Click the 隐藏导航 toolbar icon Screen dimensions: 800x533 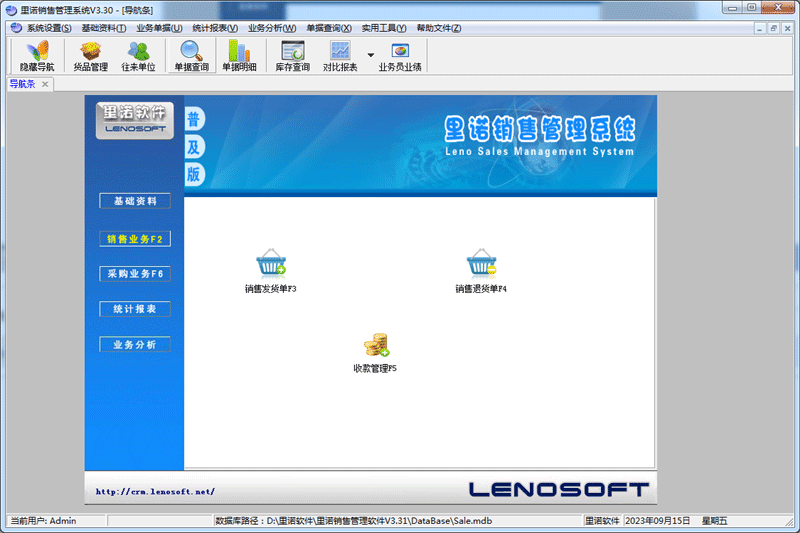click(x=37, y=56)
